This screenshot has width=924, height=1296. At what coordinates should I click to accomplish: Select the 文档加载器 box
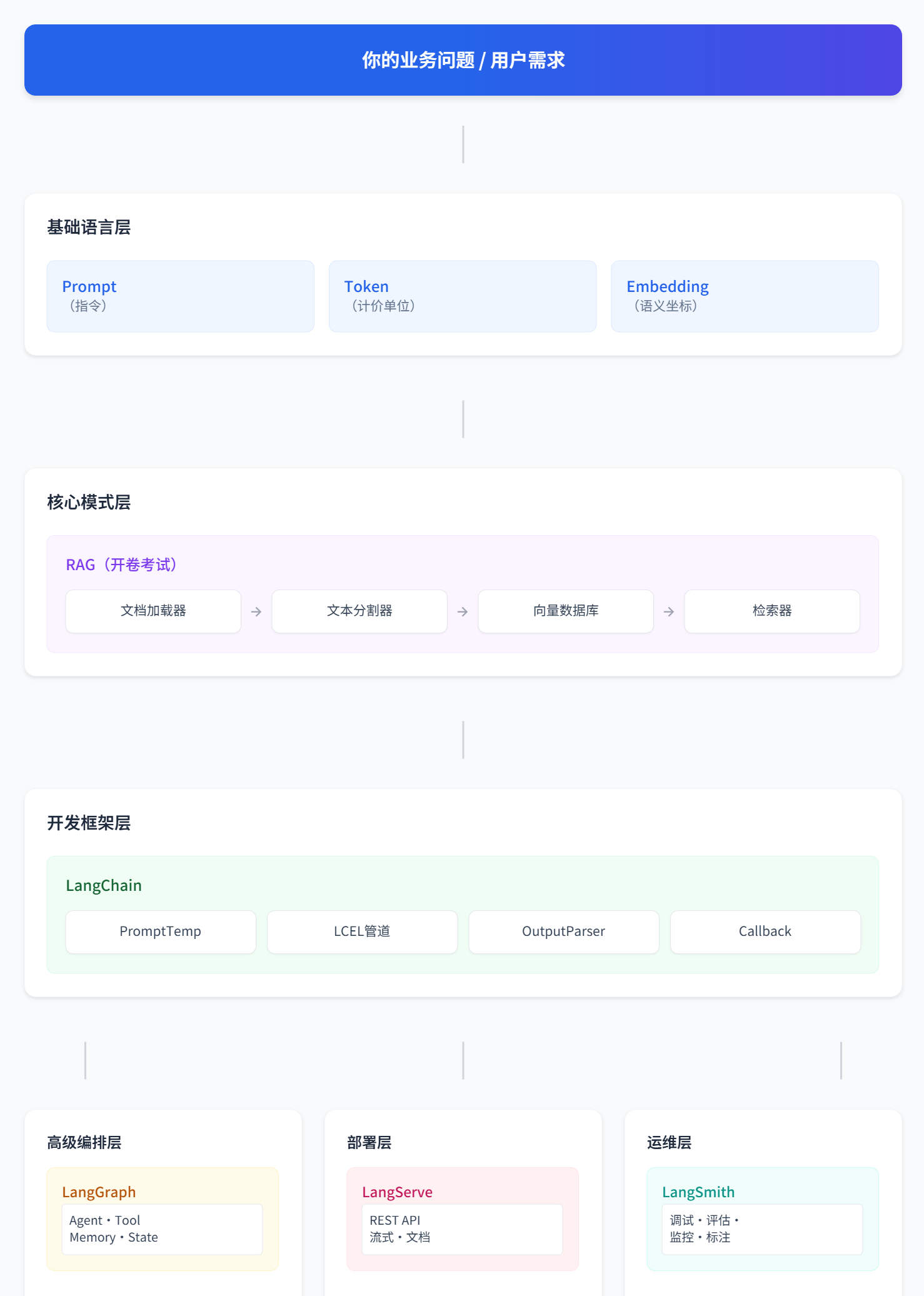pos(153,611)
